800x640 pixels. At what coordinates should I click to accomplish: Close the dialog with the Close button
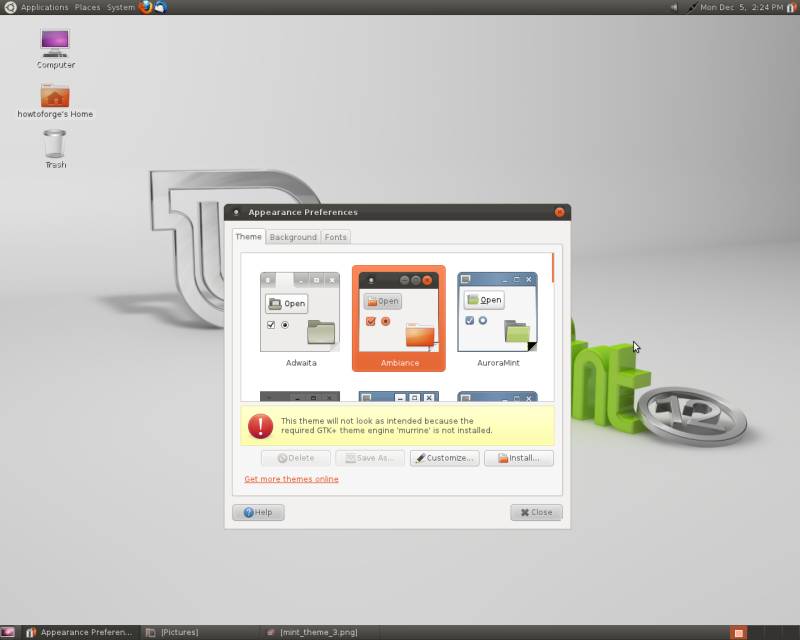536,512
